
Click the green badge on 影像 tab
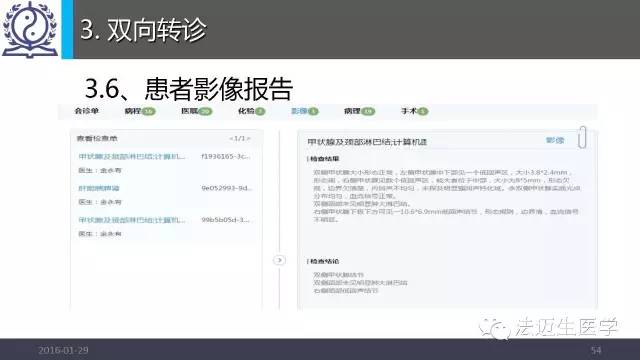coord(313,111)
